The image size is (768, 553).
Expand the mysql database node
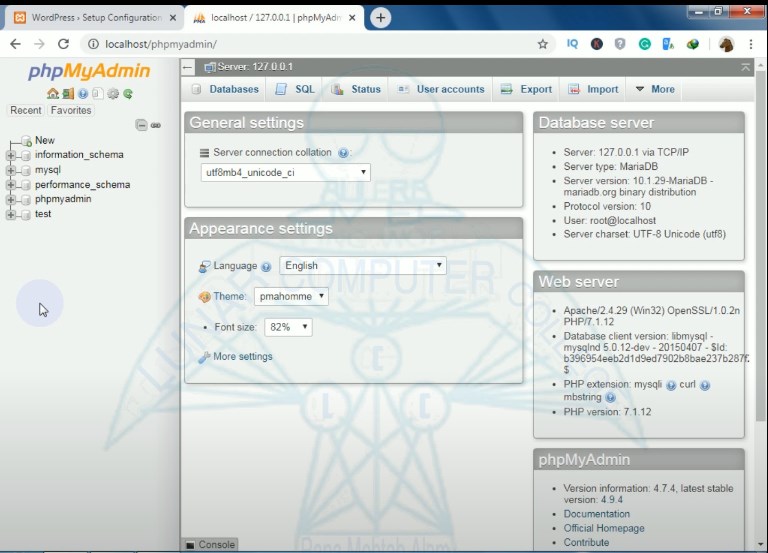click(11, 170)
